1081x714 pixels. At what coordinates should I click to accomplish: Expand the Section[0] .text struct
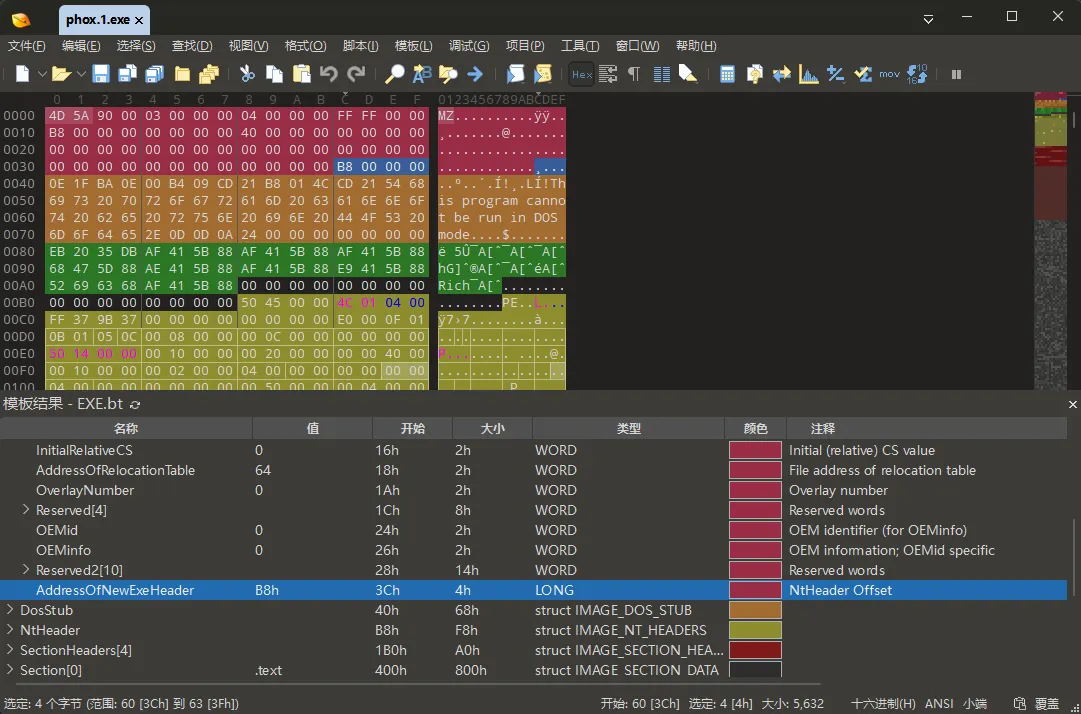point(10,670)
